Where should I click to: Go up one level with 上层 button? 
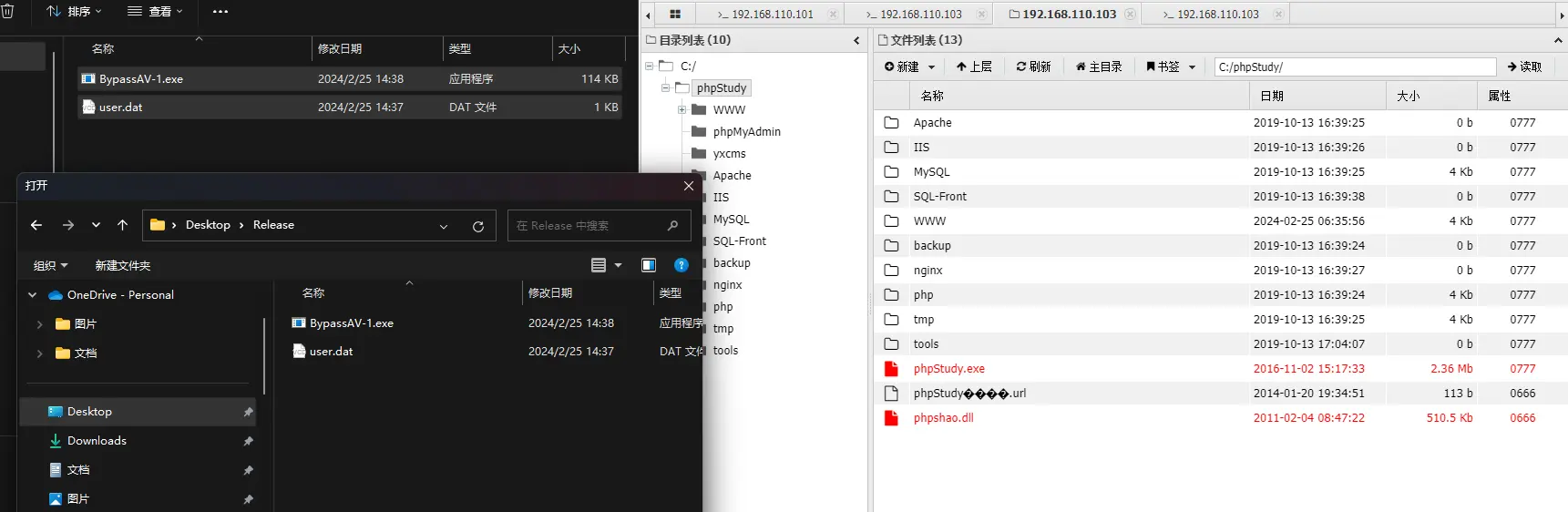(974, 67)
